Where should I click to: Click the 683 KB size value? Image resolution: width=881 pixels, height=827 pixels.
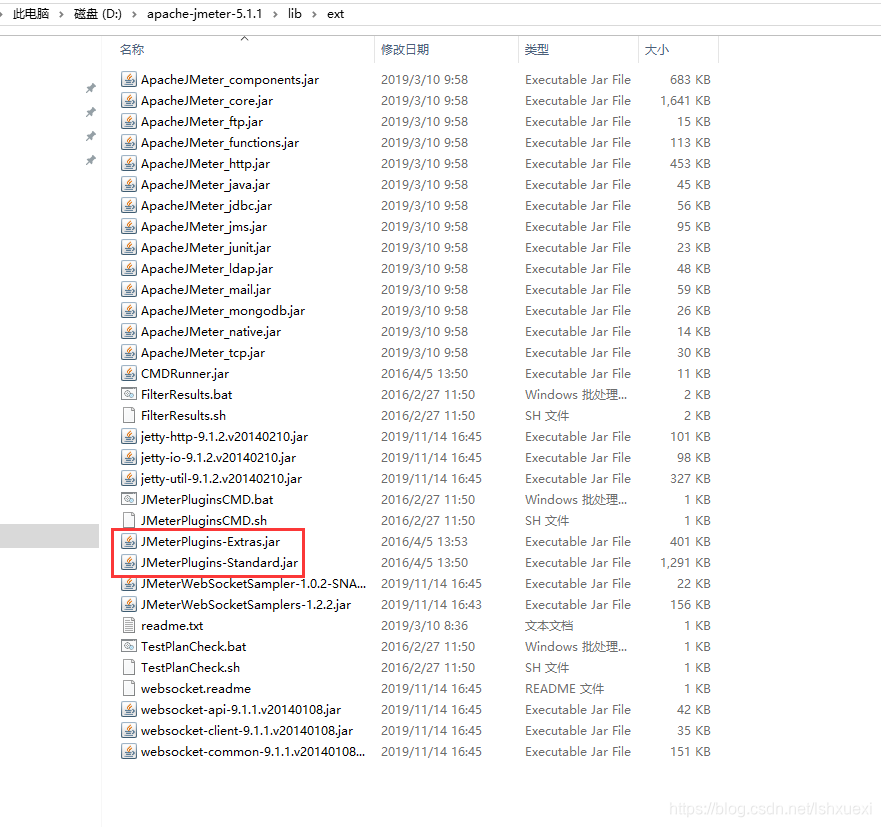point(690,80)
